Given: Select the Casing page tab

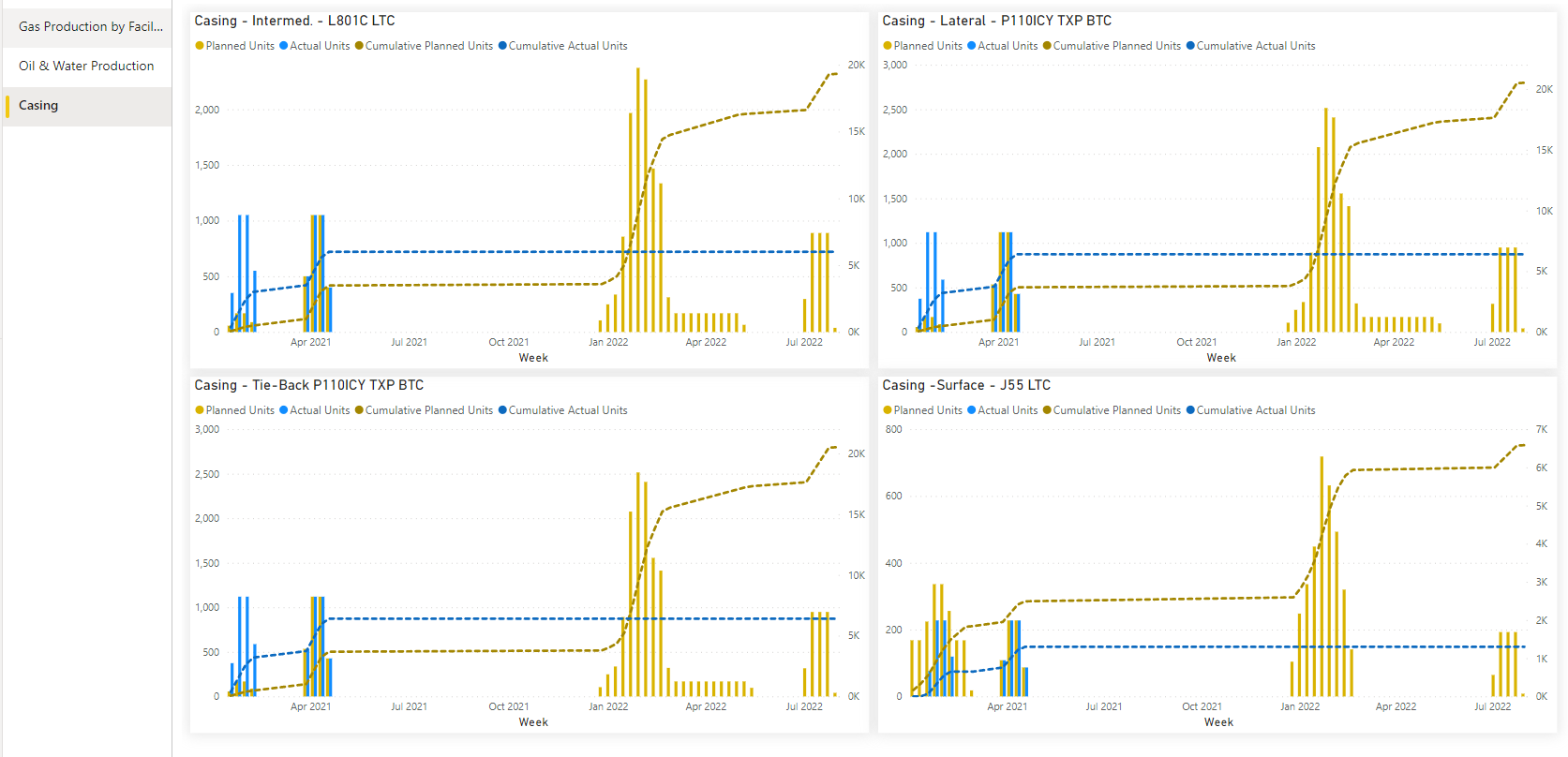Looking at the screenshot, I should [x=38, y=105].
